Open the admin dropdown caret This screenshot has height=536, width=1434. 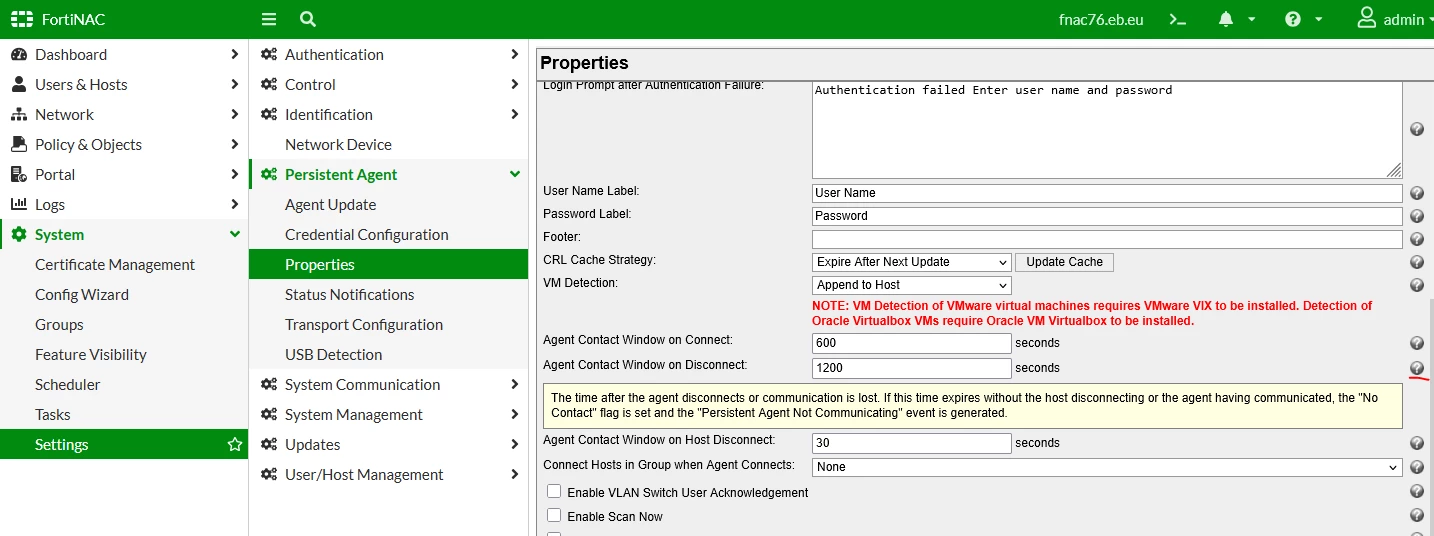pyautogui.click(x=1431, y=19)
